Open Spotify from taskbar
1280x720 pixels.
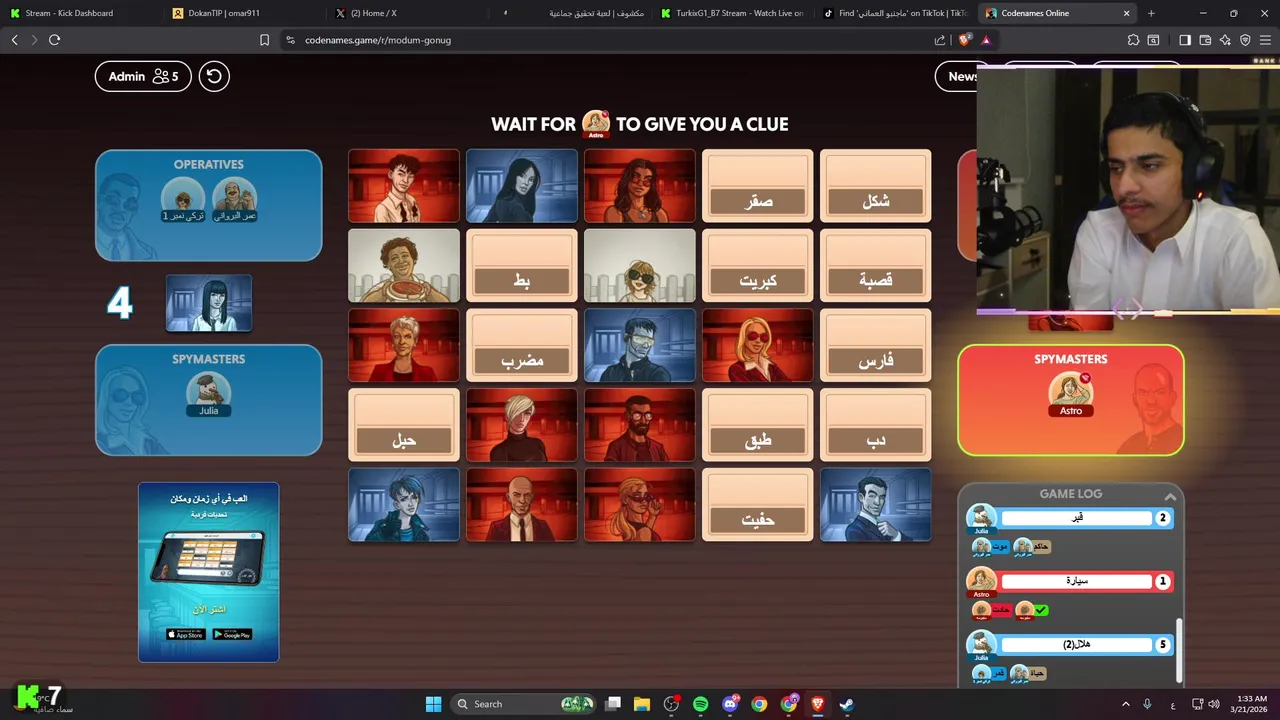(x=700, y=704)
